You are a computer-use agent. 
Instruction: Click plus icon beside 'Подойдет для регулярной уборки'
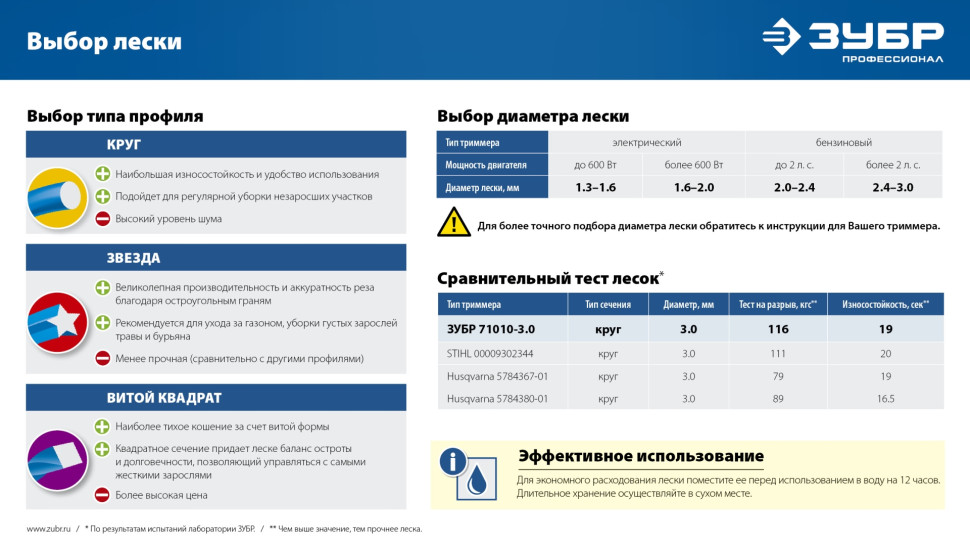tap(103, 196)
